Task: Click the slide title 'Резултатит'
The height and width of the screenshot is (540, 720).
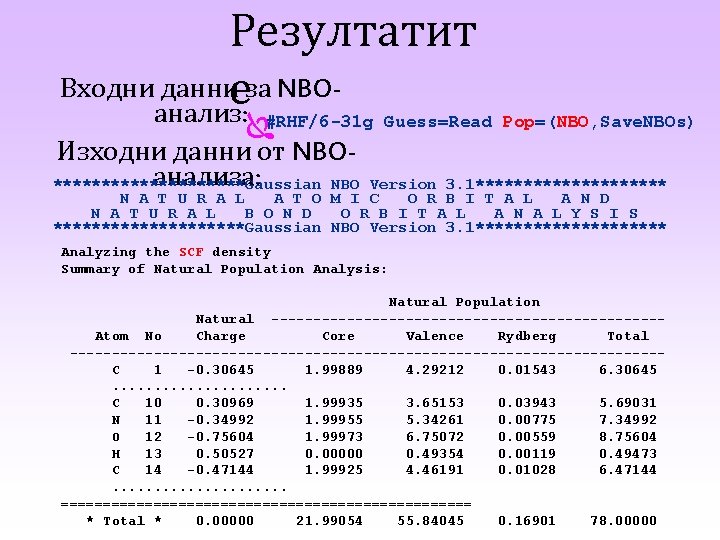Action: [x=353, y=33]
